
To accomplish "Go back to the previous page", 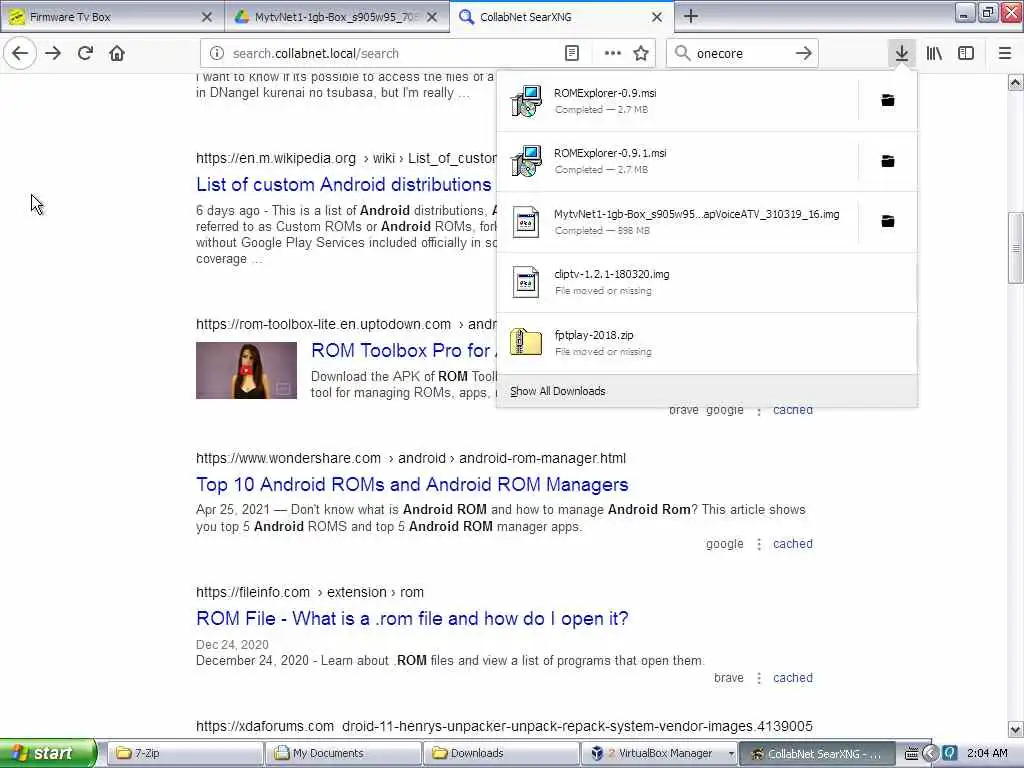I will click(20, 53).
